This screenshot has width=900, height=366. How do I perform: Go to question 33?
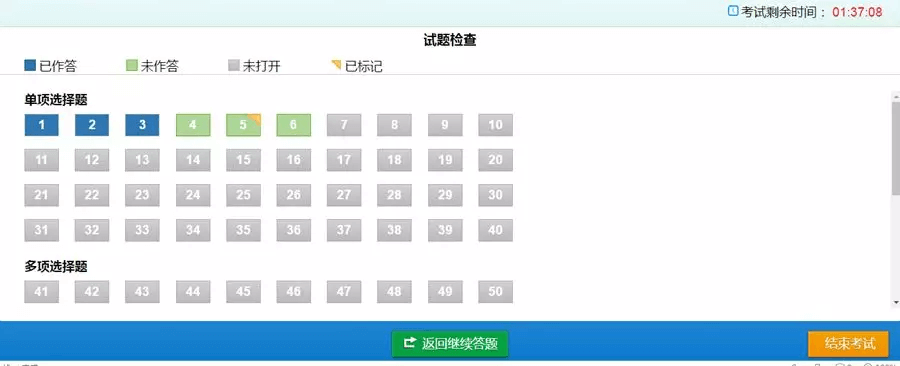(142, 230)
